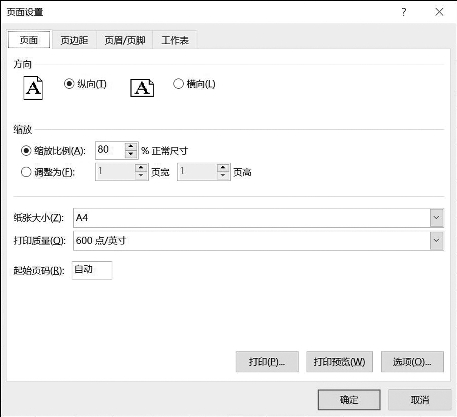Increase scaling percentage with up arrow
Image resolution: width=457 pixels, height=417 pixels.
[x=131, y=146]
